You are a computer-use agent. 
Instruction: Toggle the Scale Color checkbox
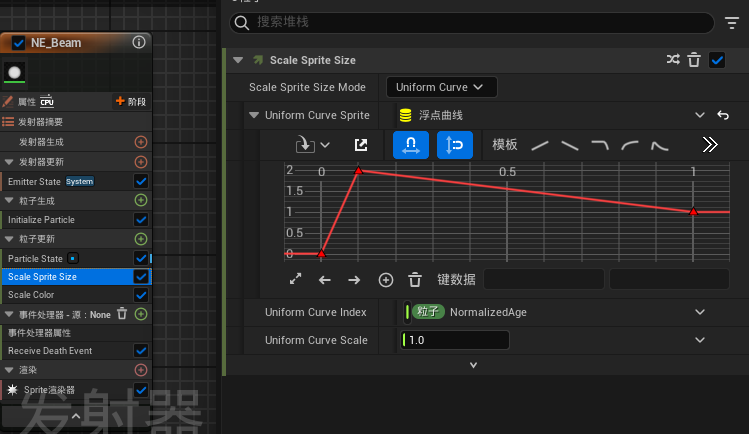(141, 295)
